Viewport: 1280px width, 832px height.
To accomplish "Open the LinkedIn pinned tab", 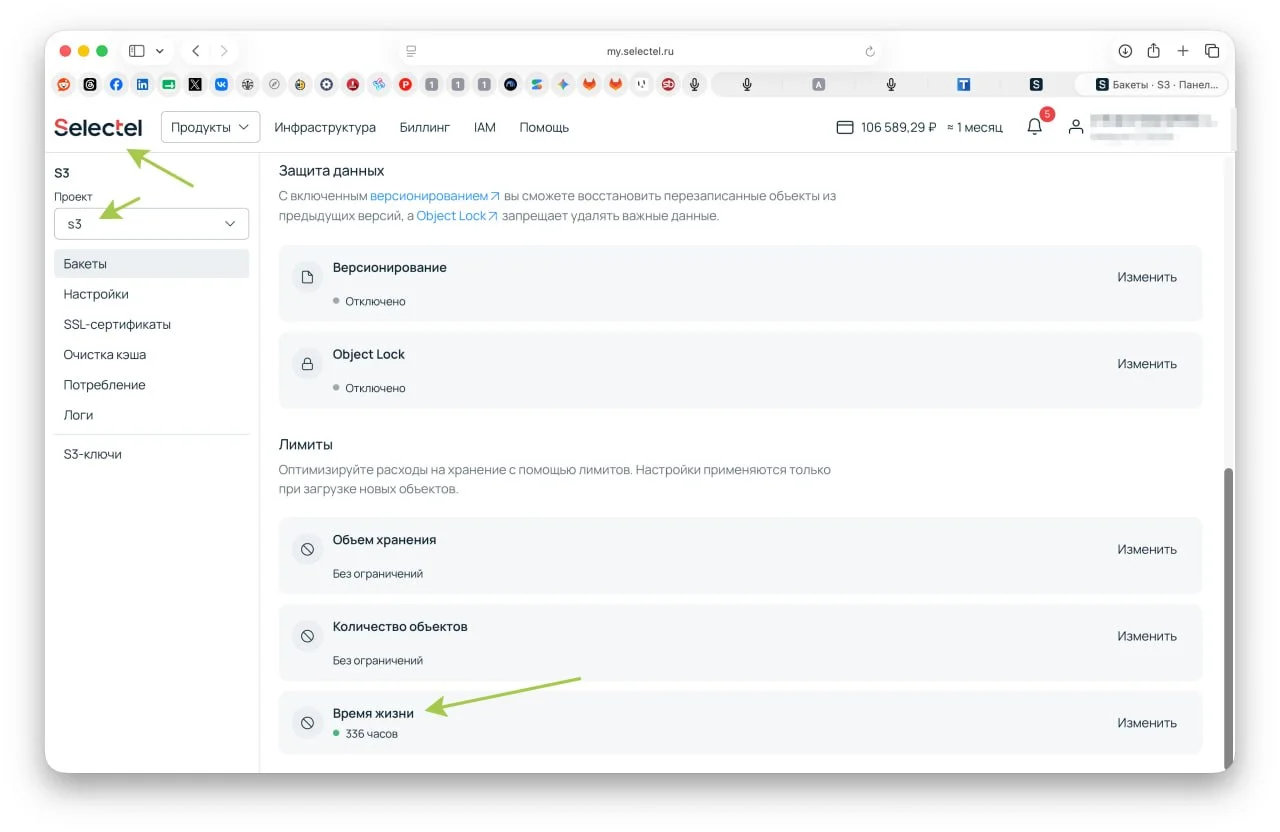I will 142,85.
